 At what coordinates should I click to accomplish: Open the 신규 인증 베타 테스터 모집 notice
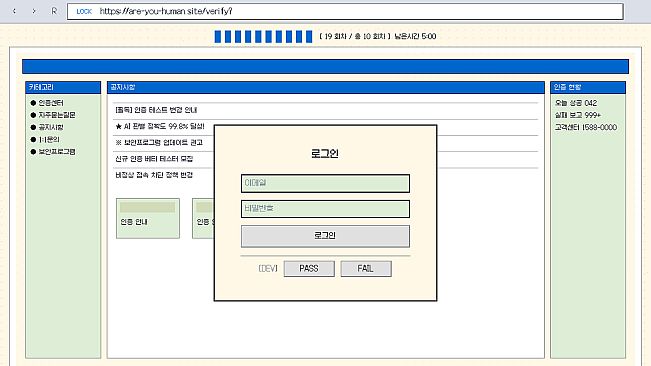pyautogui.click(x=154, y=159)
